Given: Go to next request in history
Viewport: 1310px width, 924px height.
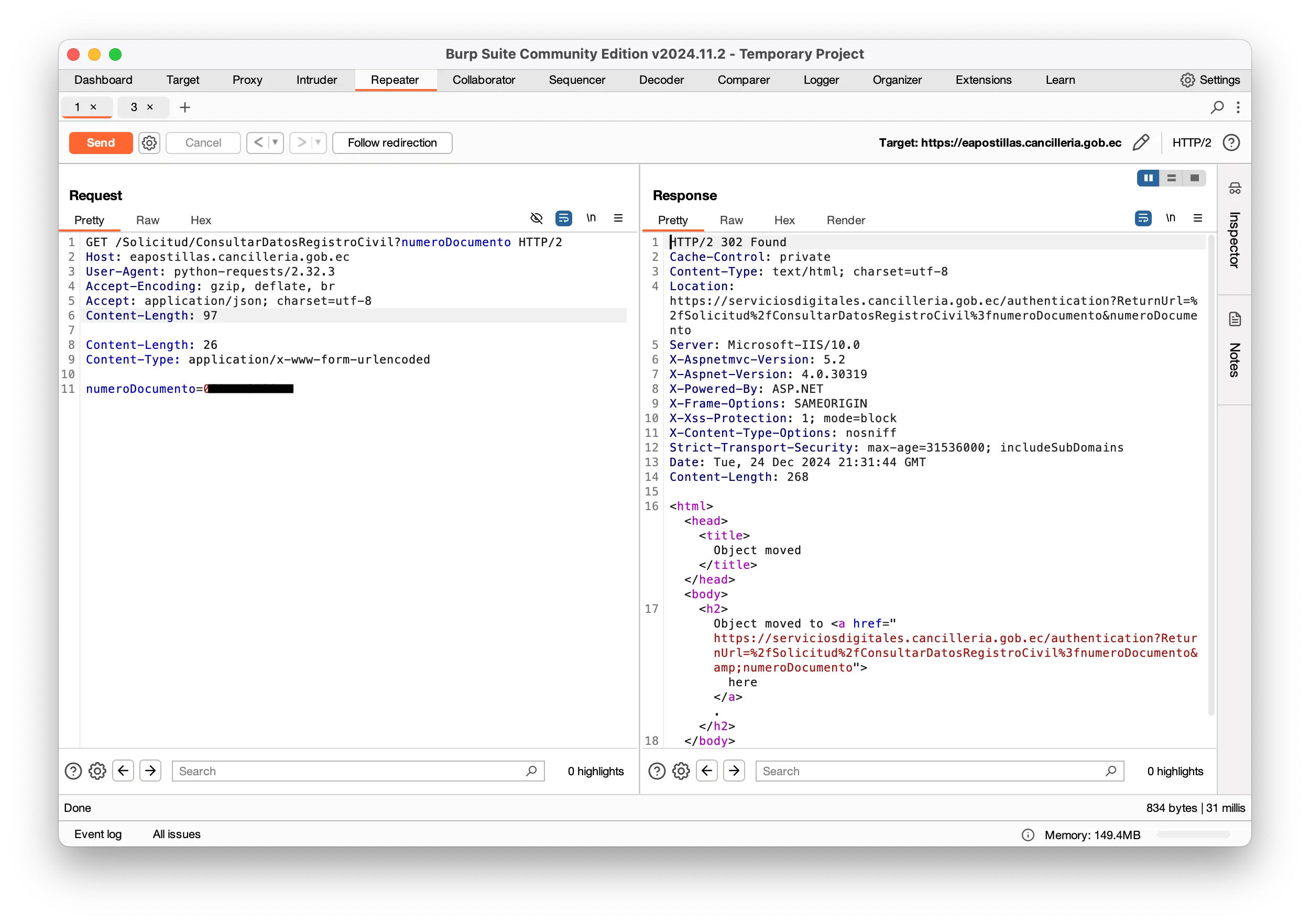Looking at the screenshot, I should 301,142.
